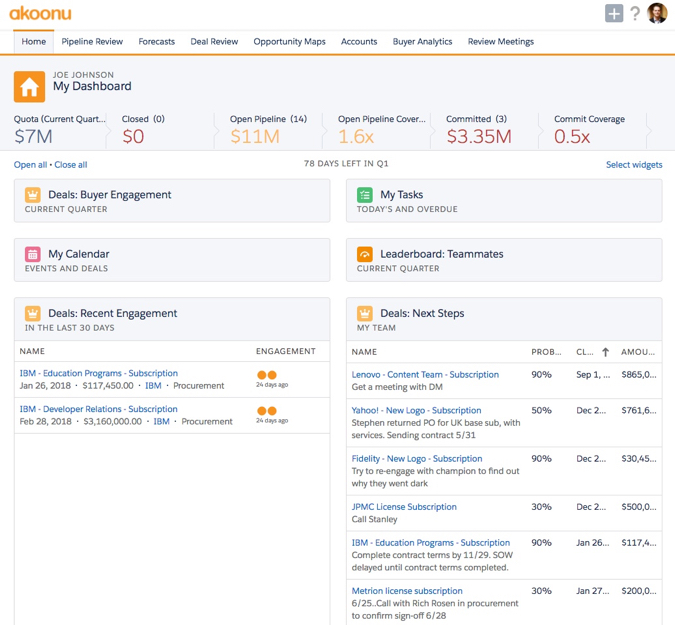Click the $3,160,000.00 amount text
Image resolution: width=675 pixels, height=625 pixels.
click(x=112, y=421)
